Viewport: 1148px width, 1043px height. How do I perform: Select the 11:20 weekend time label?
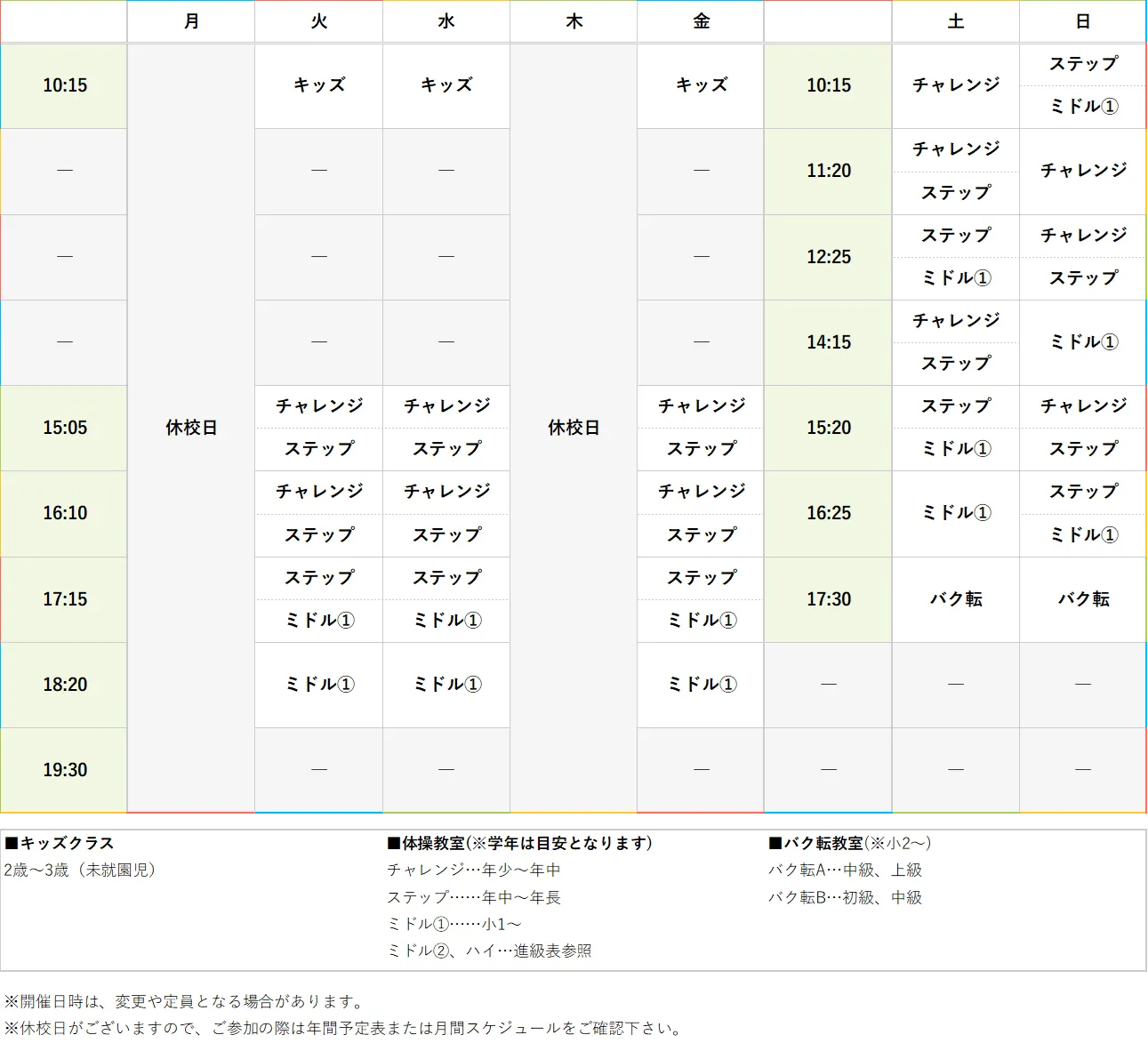[x=829, y=171]
